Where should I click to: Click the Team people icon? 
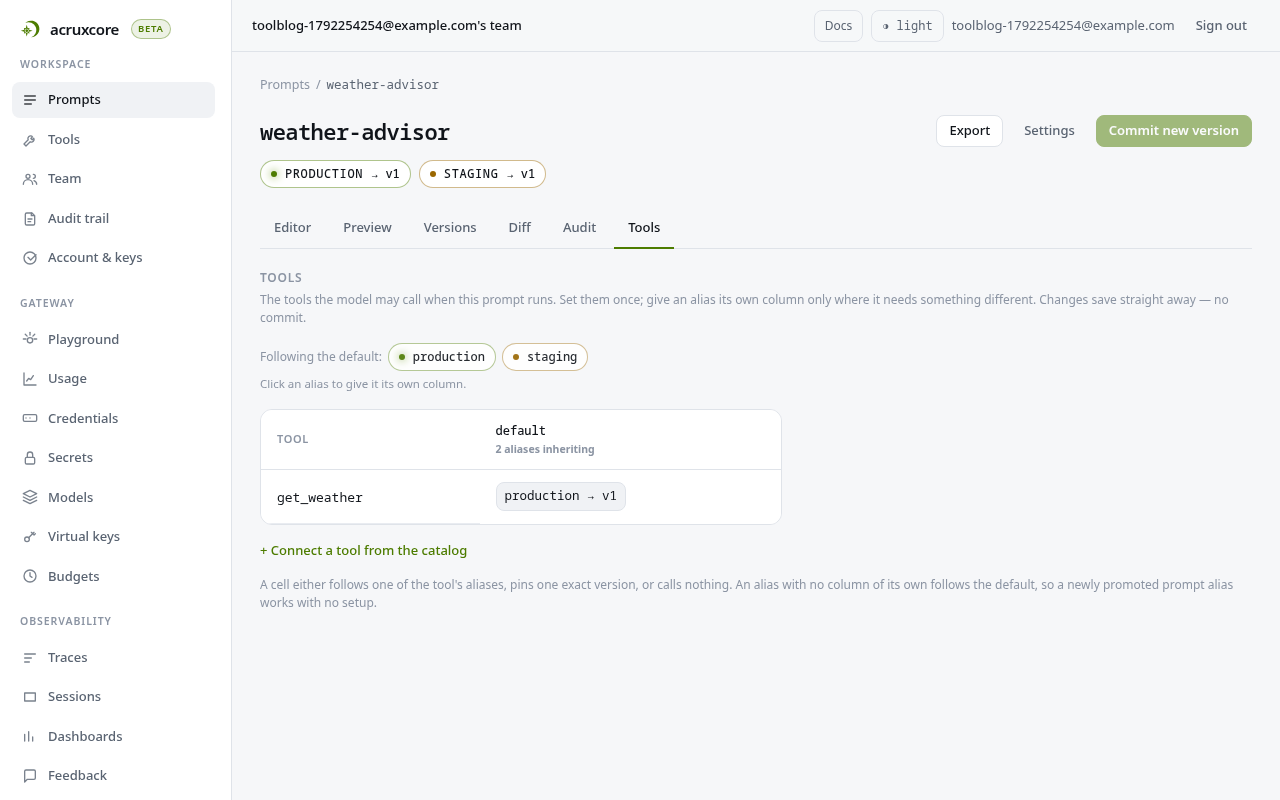tap(30, 179)
